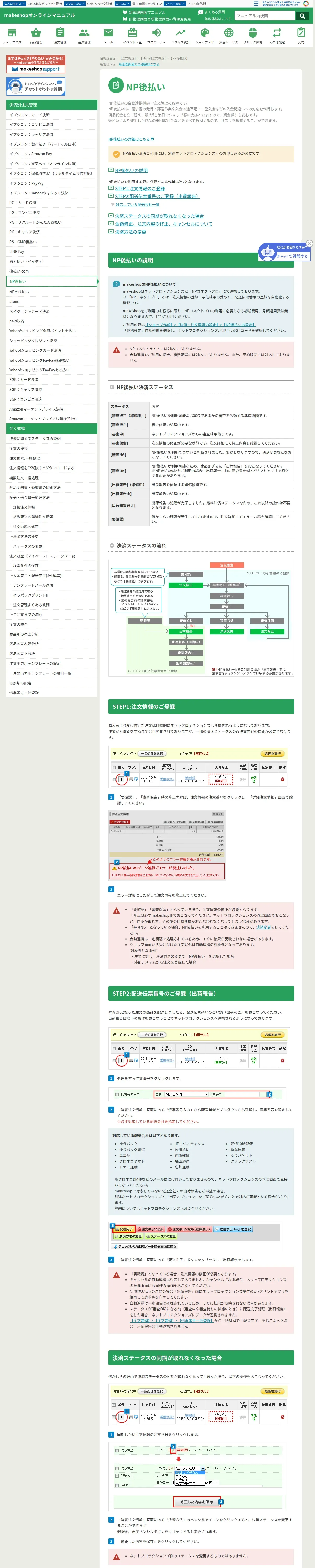Open └ステータスの変更 sub-item in sidebar
Viewport: 315px width, 1568px height.
[x=52, y=546]
